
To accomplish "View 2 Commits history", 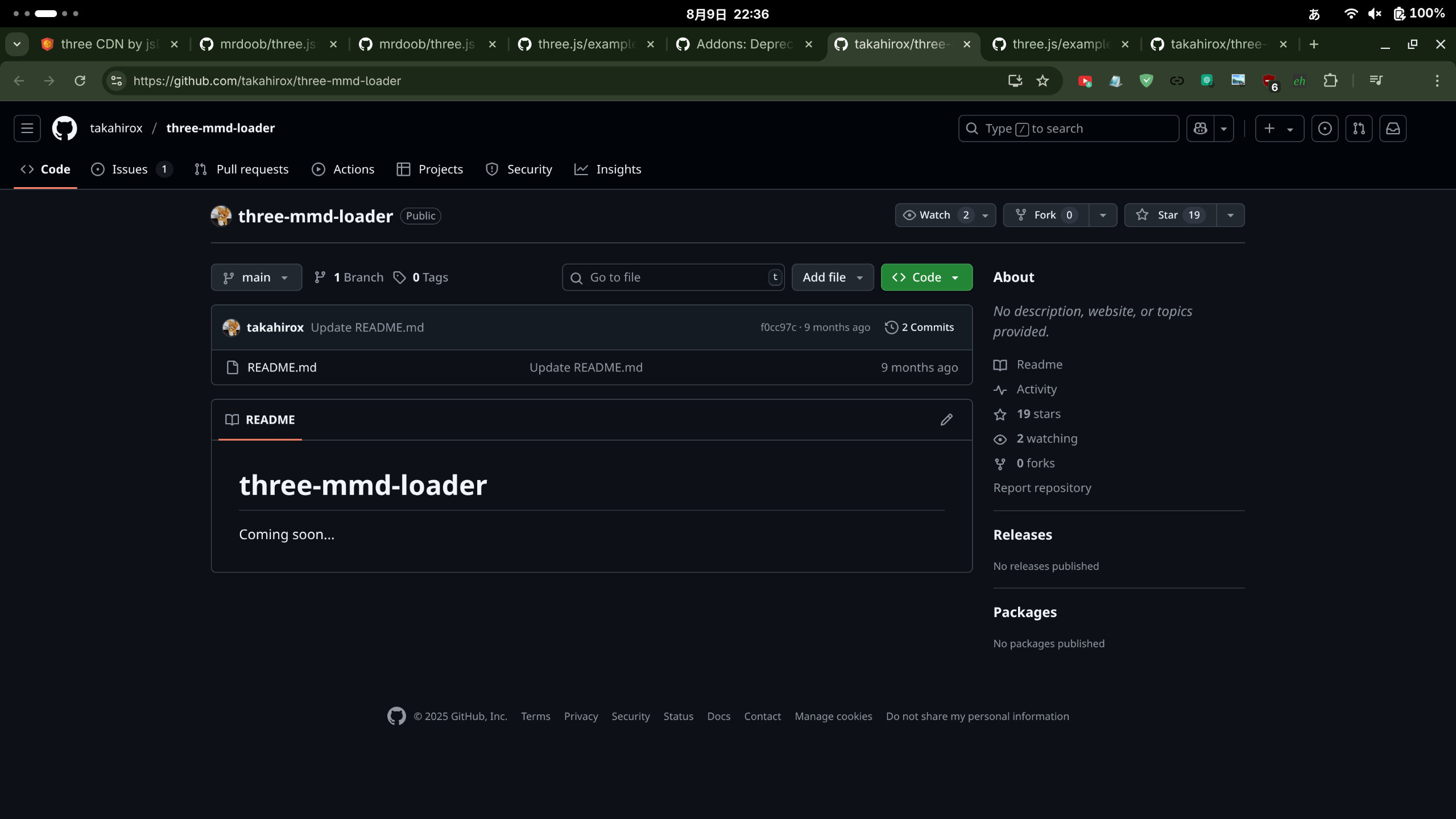I will 920,328.
